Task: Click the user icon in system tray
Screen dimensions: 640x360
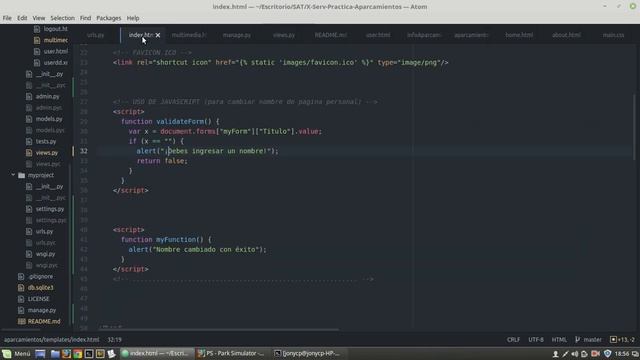Action: coord(556,354)
